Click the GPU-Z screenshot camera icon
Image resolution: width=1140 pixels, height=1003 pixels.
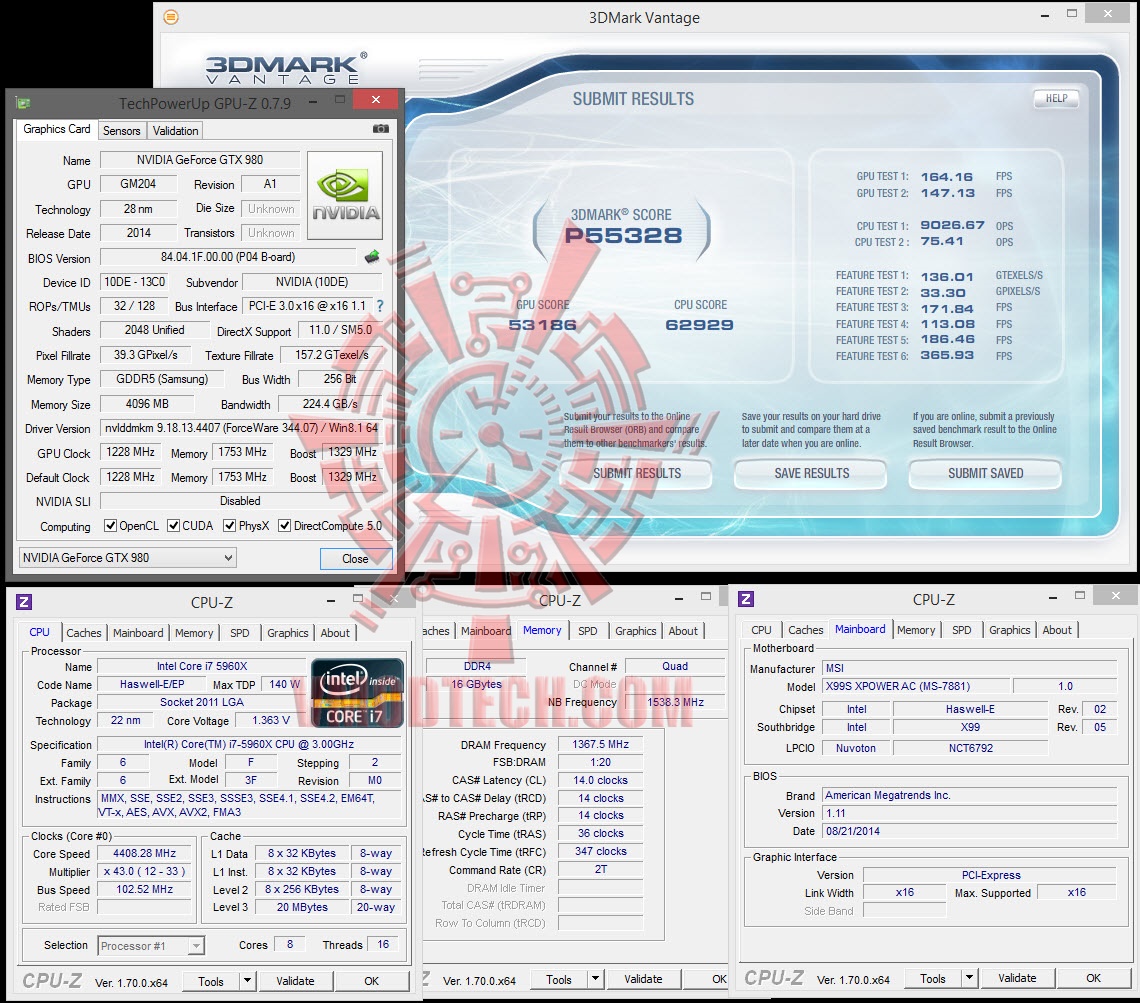pos(380,129)
